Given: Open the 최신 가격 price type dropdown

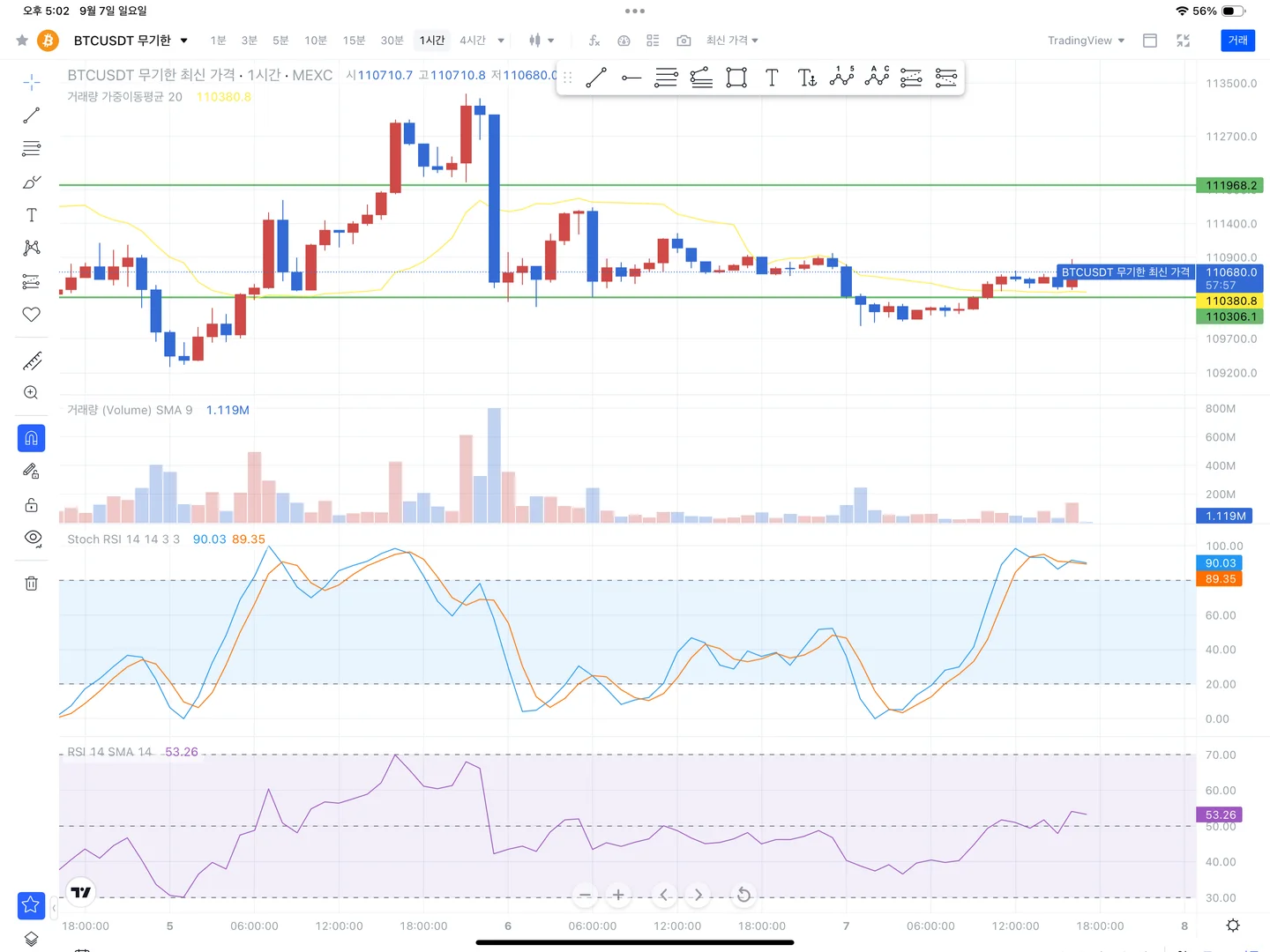Looking at the screenshot, I should (x=732, y=41).
